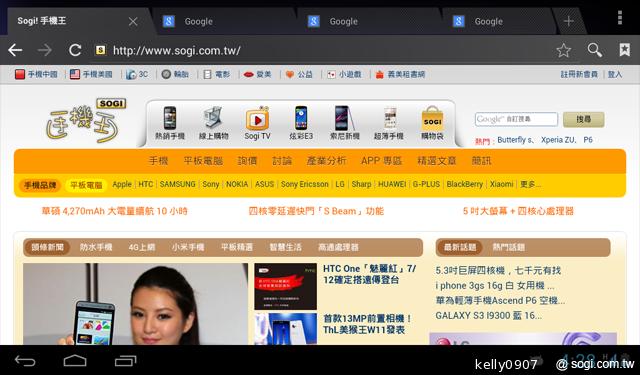Click the Sogi 手機王 site logo

[85, 121]
